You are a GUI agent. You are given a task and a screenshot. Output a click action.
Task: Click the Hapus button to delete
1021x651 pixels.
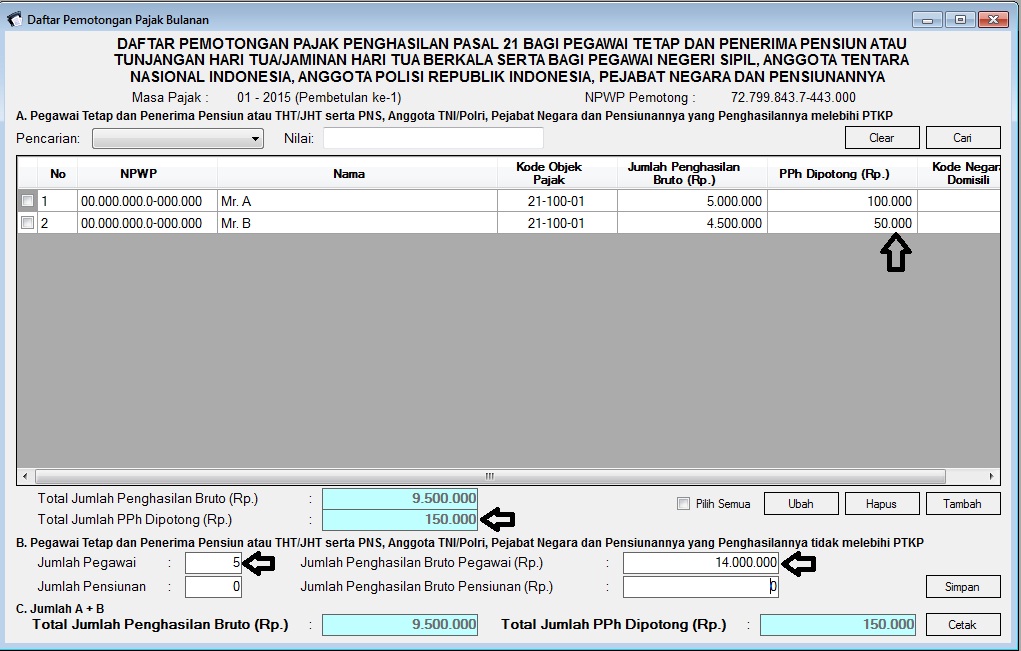[x=881, y=503]
